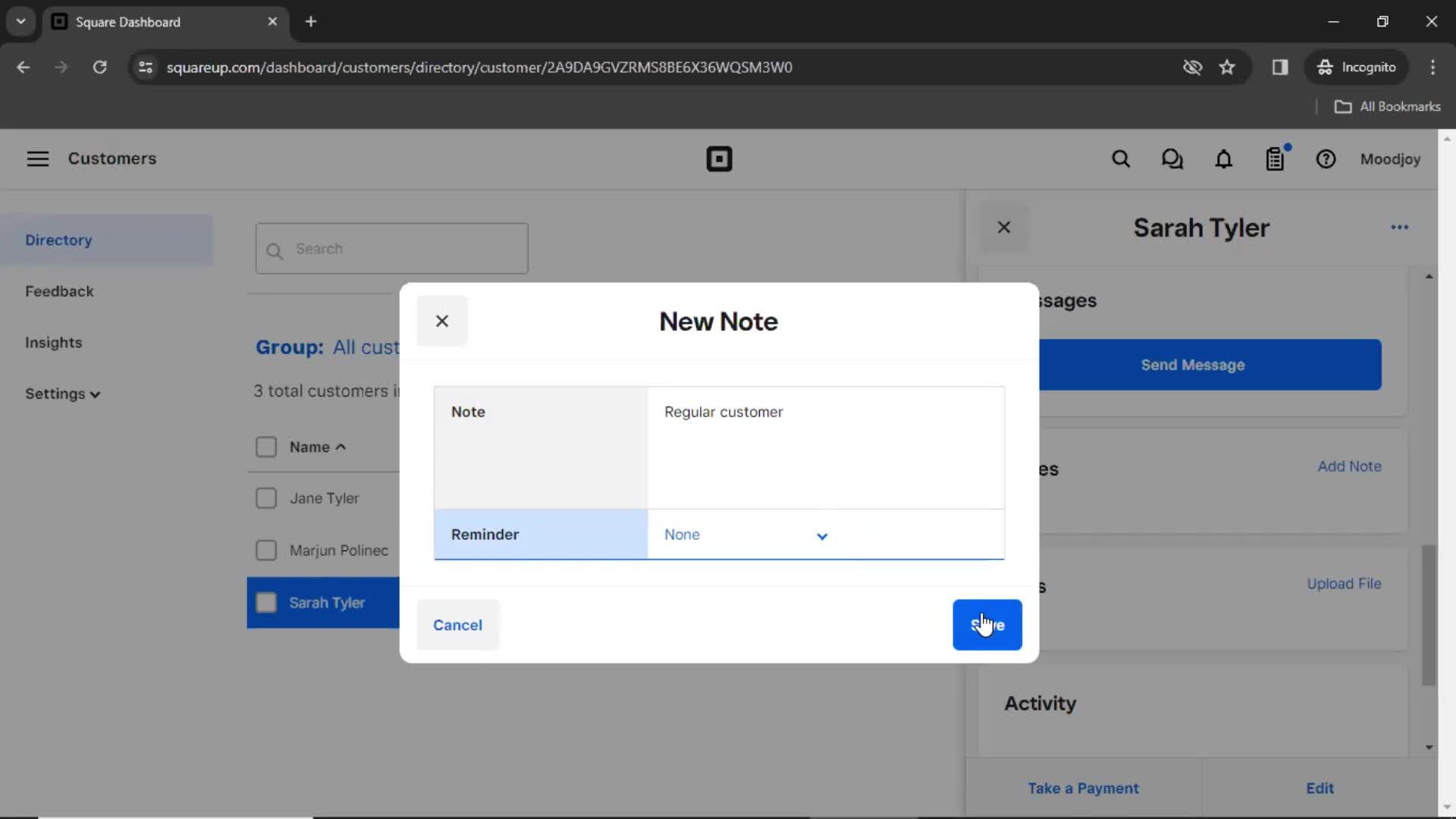Screen dimensions: 1456x819
Task: Open the browser side panel
Action: [x=1280, y=67]
